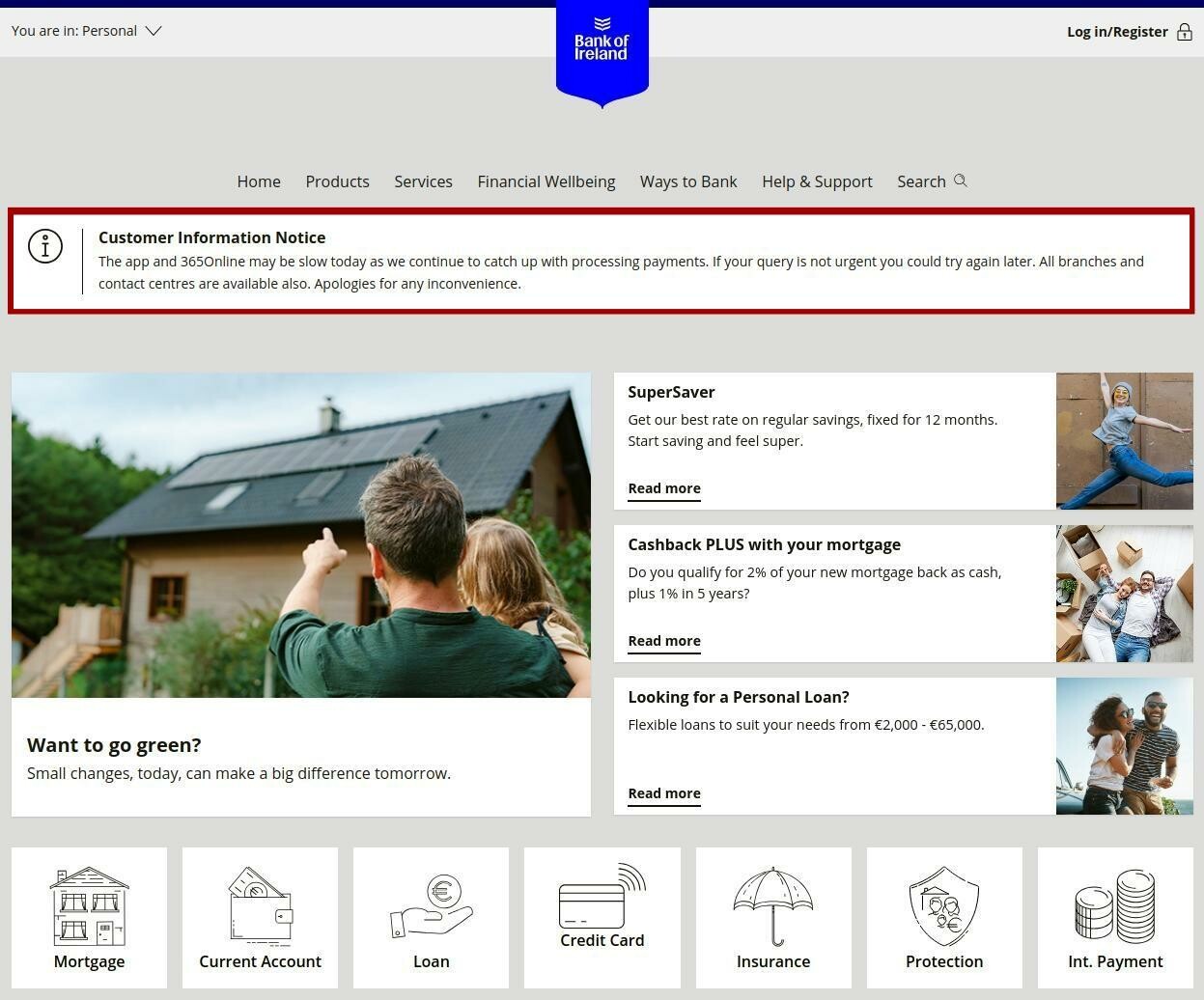Viewport: 1204px width, 1000px height.
Task: Open the Int. Payment coins icon tile
Action: 1115,918
